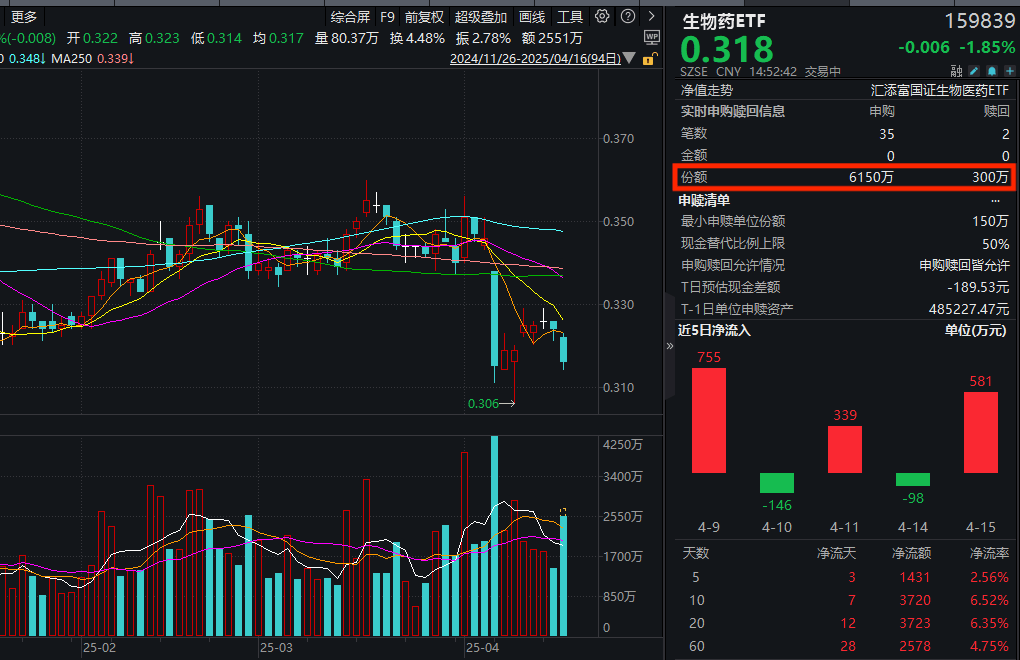Screen dimensions: 1020x660
Task: Click the WP indicator icon on the chart
Action: pos(652,38)
